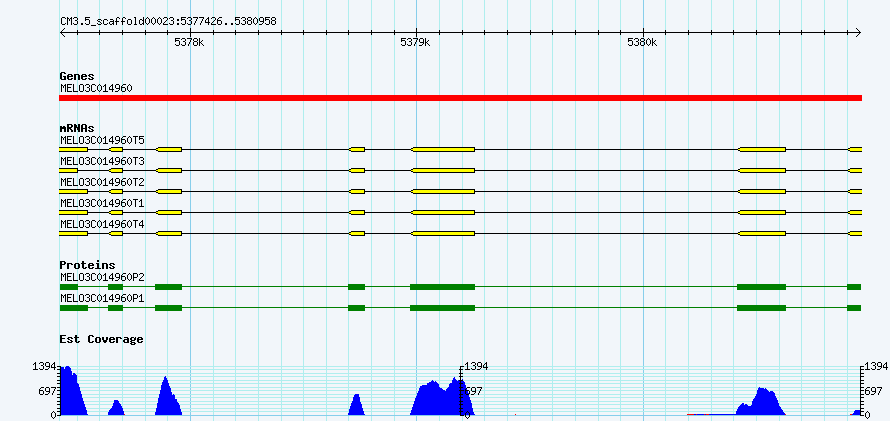Screen dimensions: 890x421
Task: Click the longest yellow exon of transcript MELO3C014960T5
Action: tap(443, 149)
